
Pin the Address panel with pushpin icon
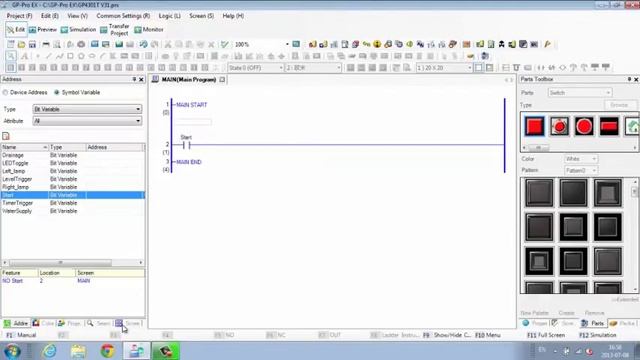pos(134,79)
